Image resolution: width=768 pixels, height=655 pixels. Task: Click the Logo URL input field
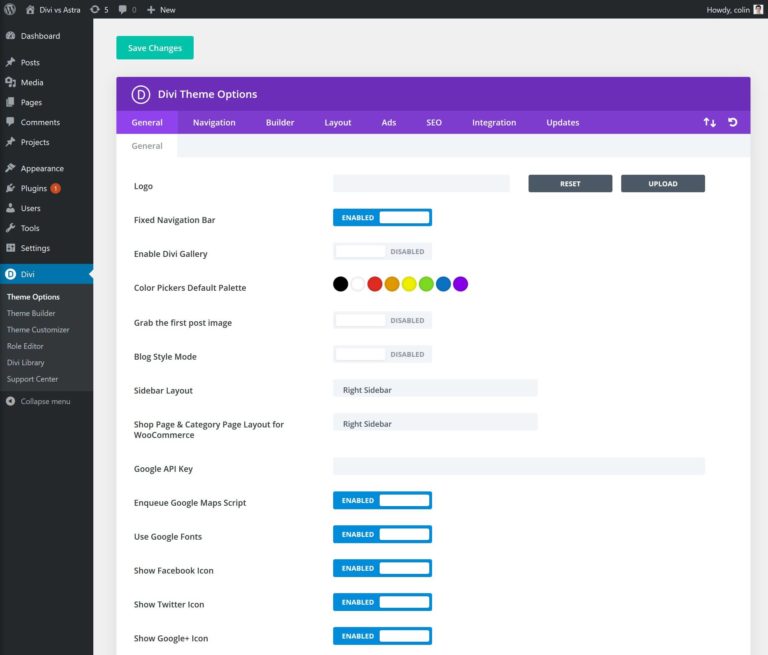pyautogui.click(x=421, y=184)
